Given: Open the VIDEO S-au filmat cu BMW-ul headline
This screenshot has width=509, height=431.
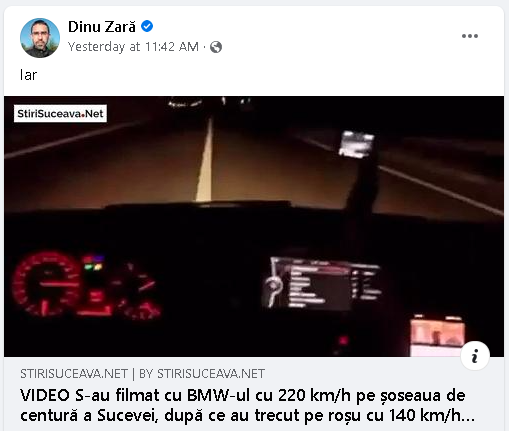Looking at the screenshot, I should pos(247,405).
